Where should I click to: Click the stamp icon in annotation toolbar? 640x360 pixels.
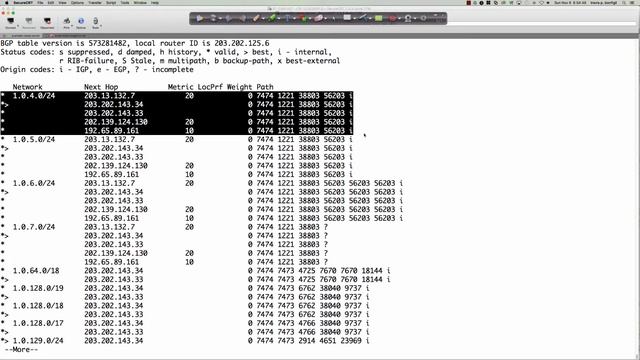[408, 18]
